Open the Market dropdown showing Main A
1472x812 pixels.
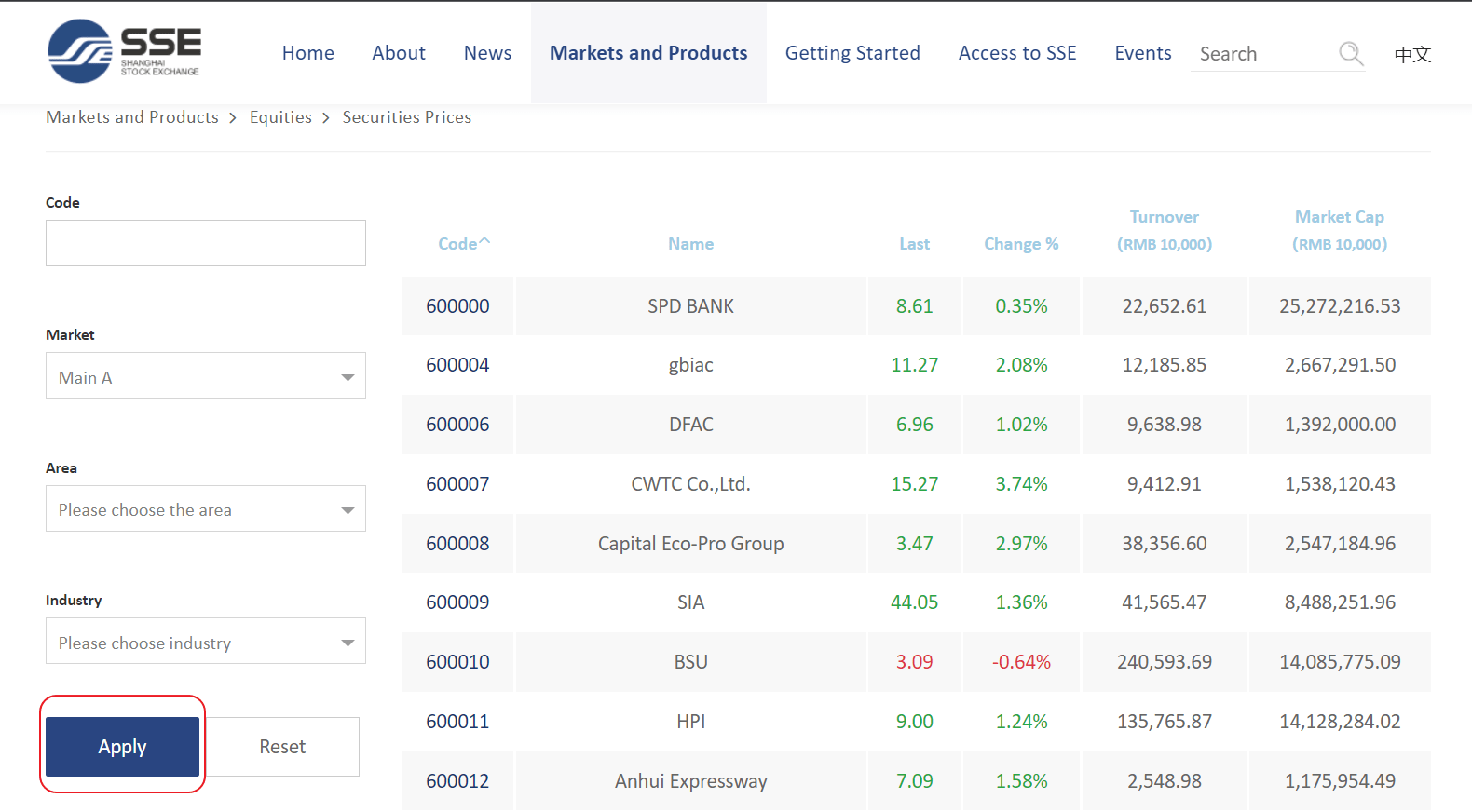205,376
